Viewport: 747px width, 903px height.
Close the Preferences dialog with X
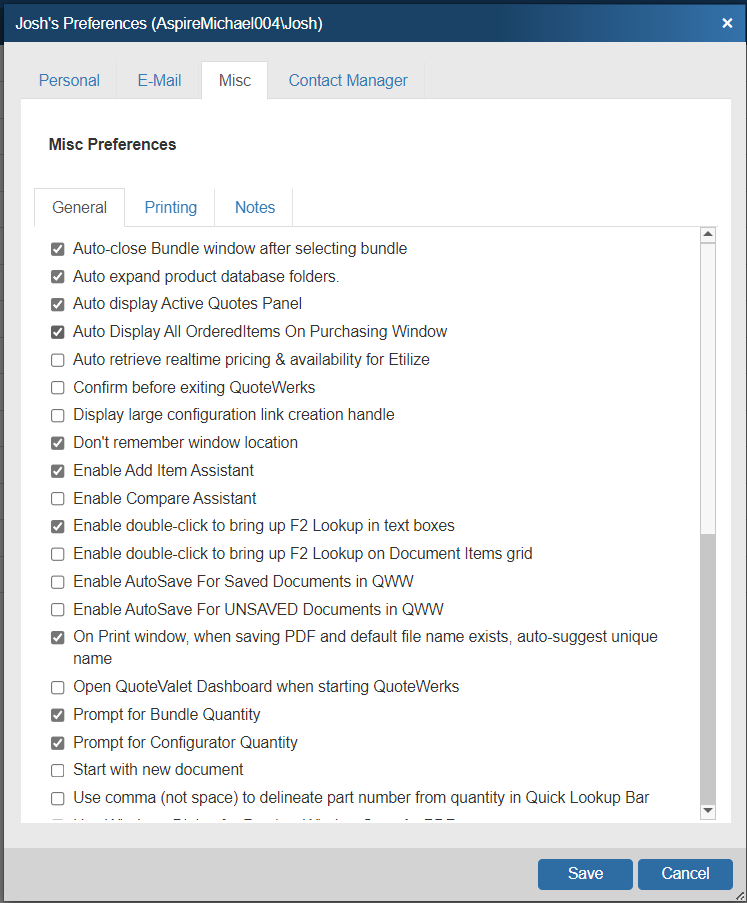pyautogui.click(x=727, y=22)
